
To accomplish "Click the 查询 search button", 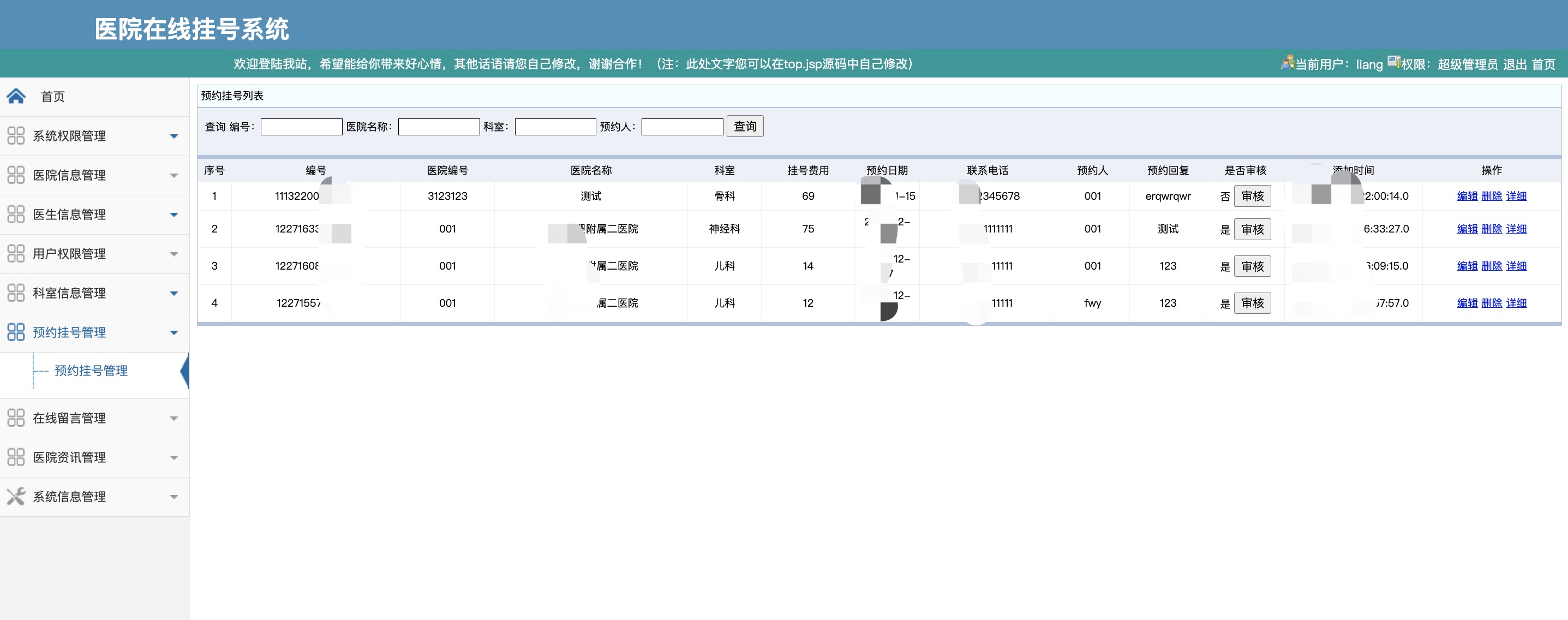I will (745, 126).
